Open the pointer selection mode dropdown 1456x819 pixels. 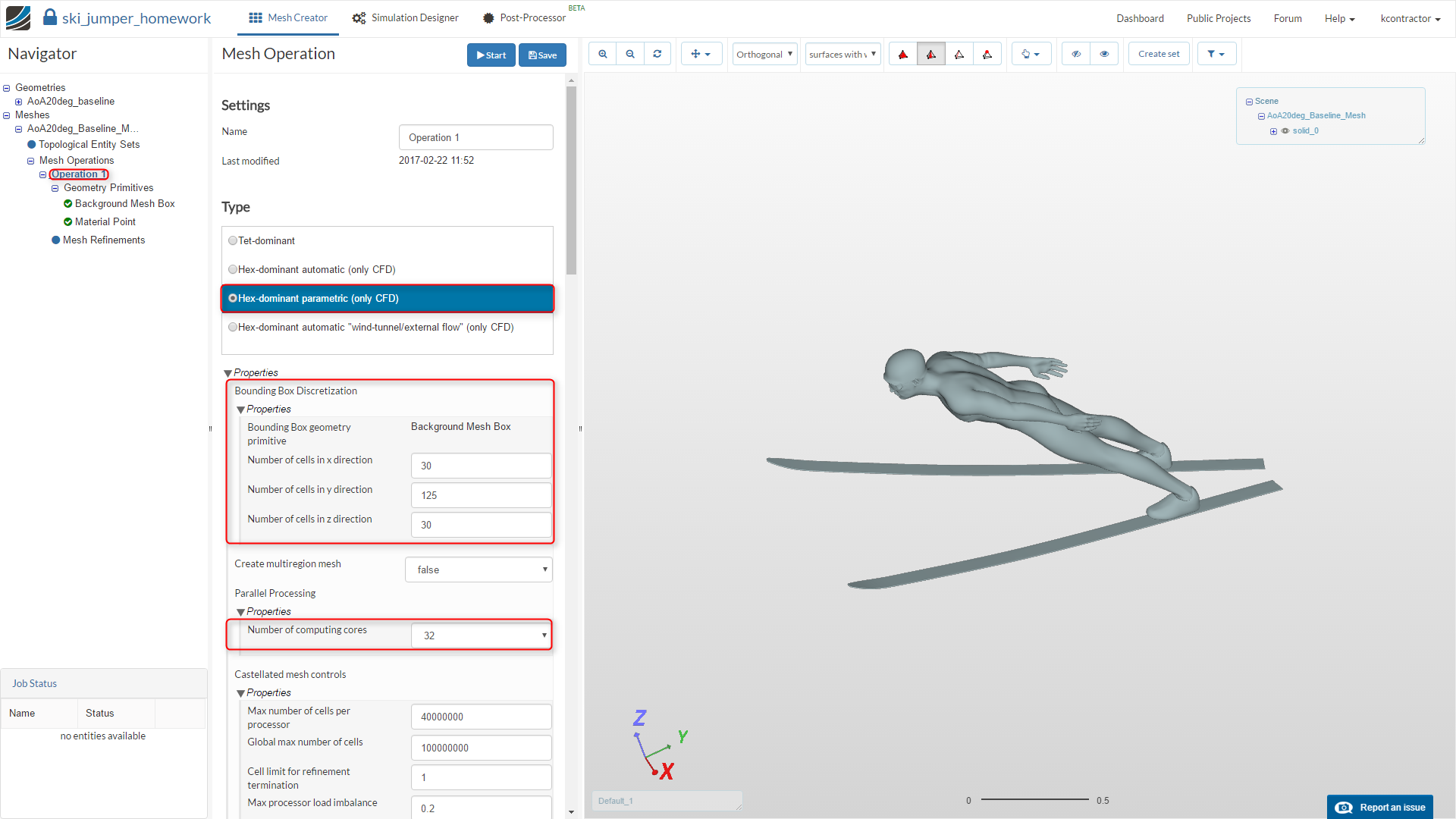(1031, 54)
